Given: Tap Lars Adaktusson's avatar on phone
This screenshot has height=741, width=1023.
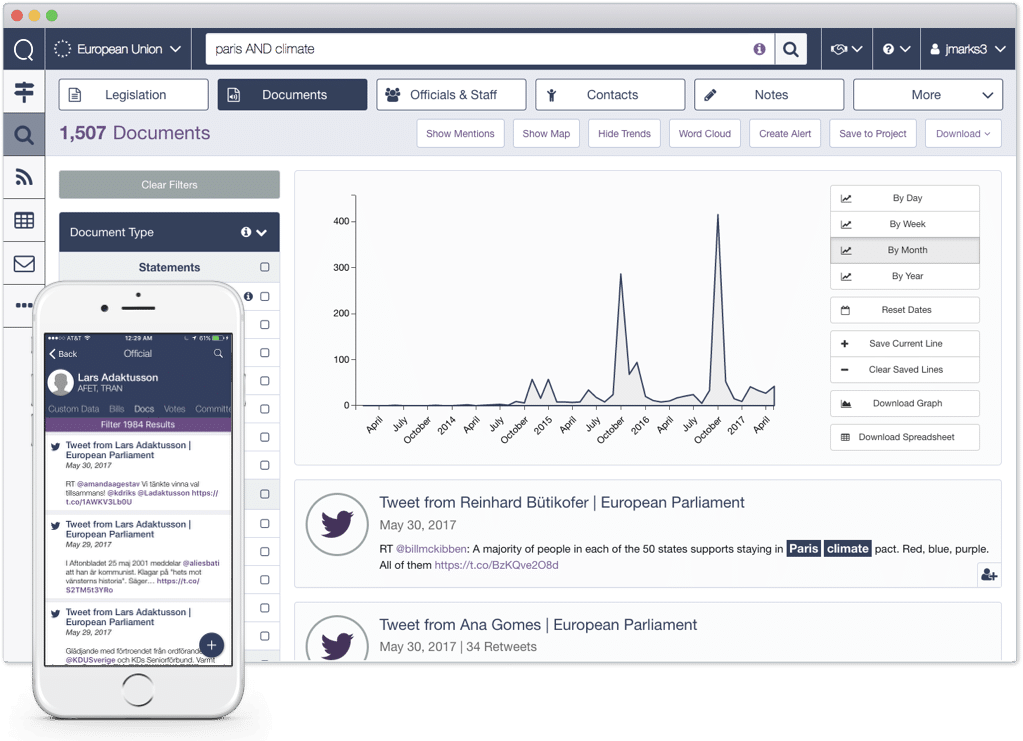Looking at the screenshot, I should pos(61,382).
